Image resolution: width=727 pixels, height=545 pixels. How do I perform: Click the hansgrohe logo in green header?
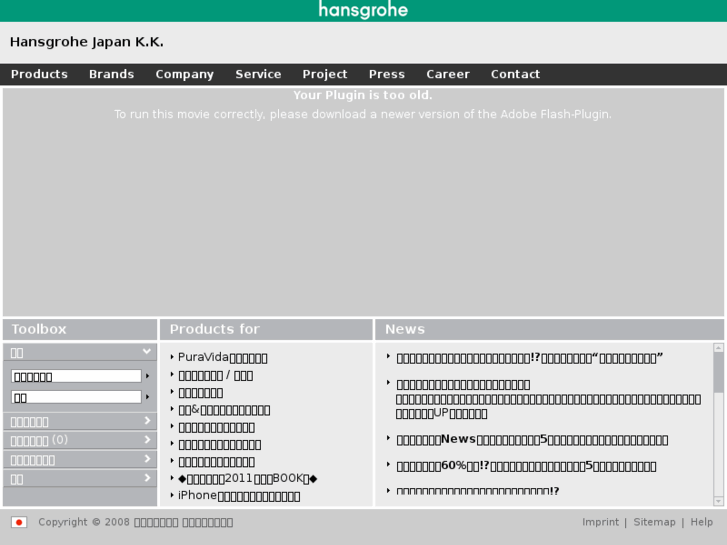363,10
